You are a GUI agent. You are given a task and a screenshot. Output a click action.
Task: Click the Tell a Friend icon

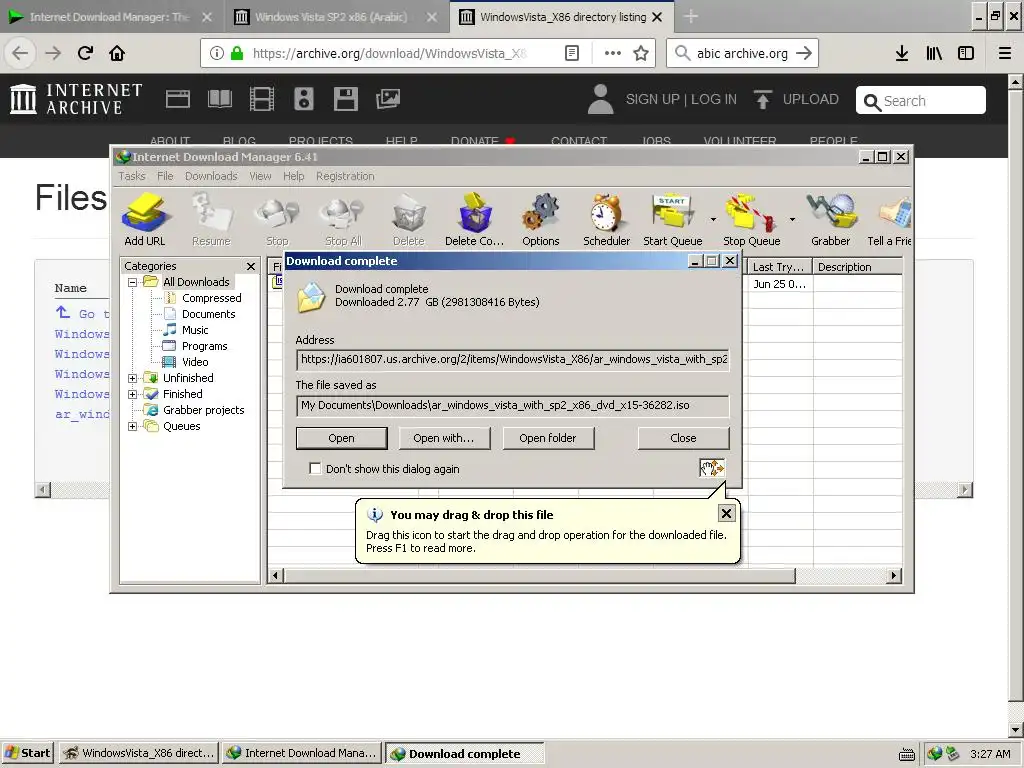[895, 214]
